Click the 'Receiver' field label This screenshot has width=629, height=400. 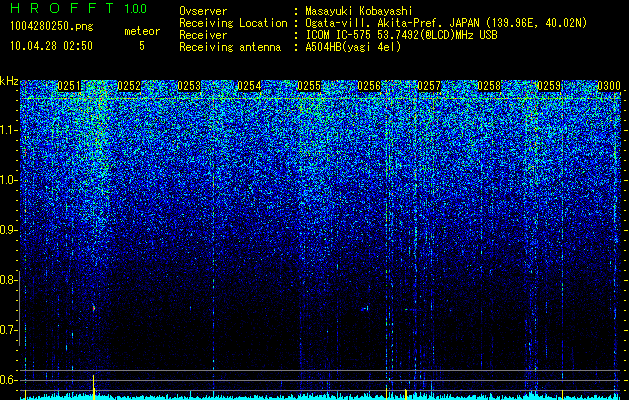[203, 35]
